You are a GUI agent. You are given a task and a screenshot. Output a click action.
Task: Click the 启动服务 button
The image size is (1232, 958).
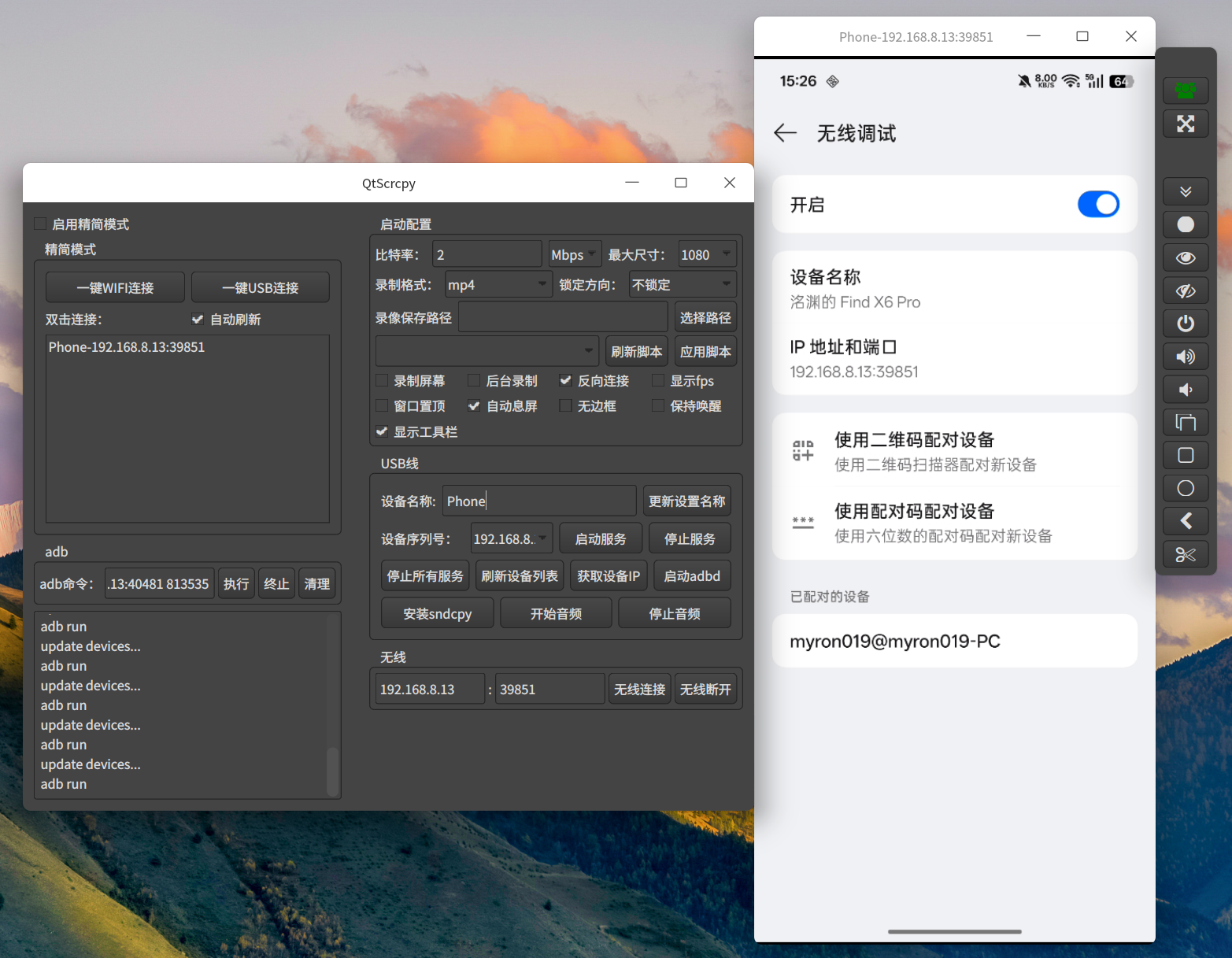point(601,538)
